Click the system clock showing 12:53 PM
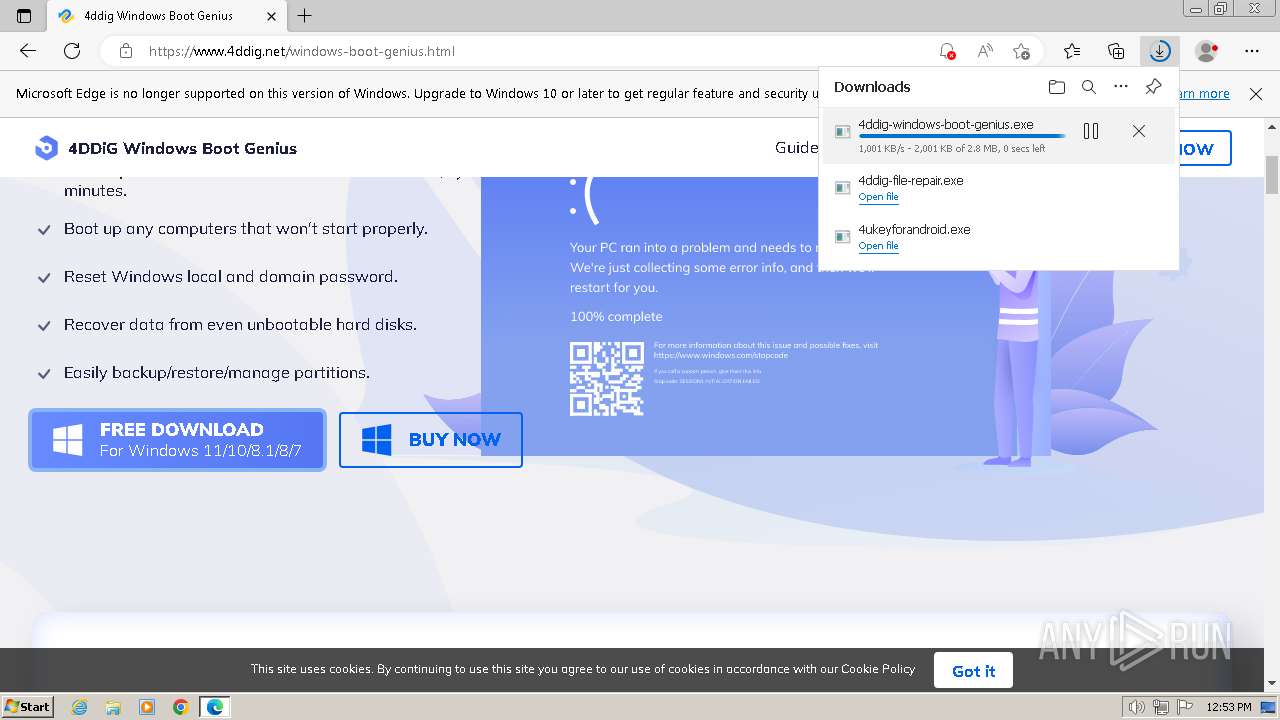Screen dimensions: 1280x720 [x=1229, y=707]
